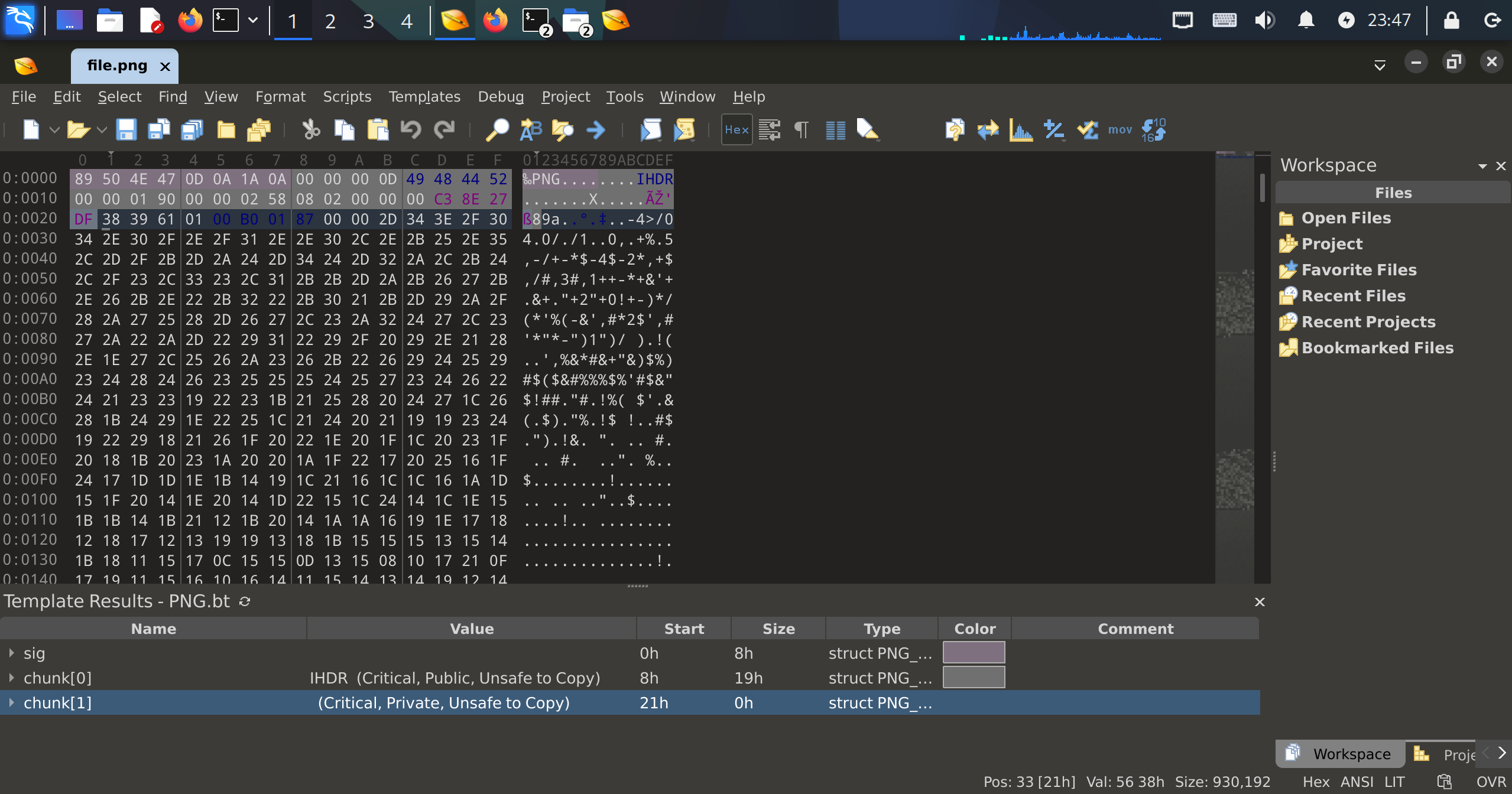Switch to the file.png tab
The image size is (1512, 794).
pos(117,66)
